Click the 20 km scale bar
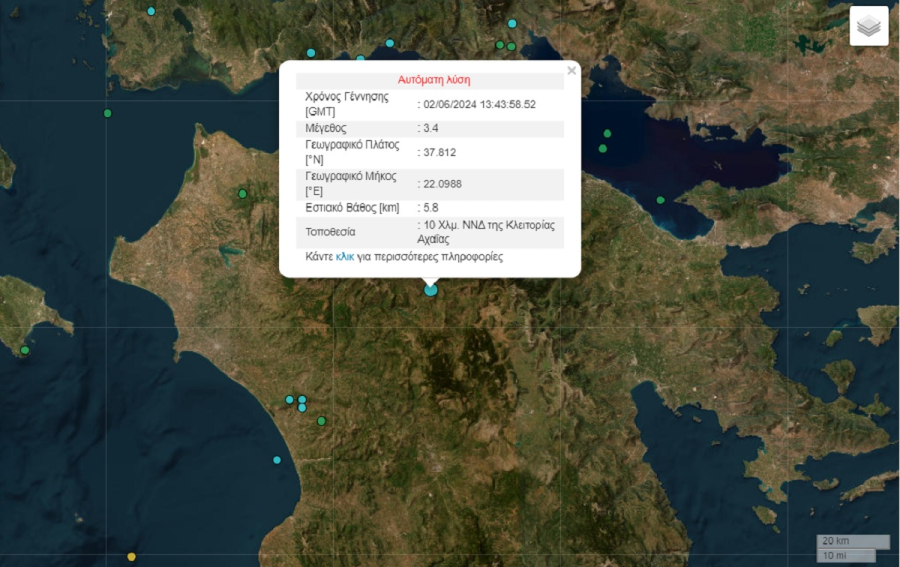The image size is (900, 567). [x=852, y=541]
